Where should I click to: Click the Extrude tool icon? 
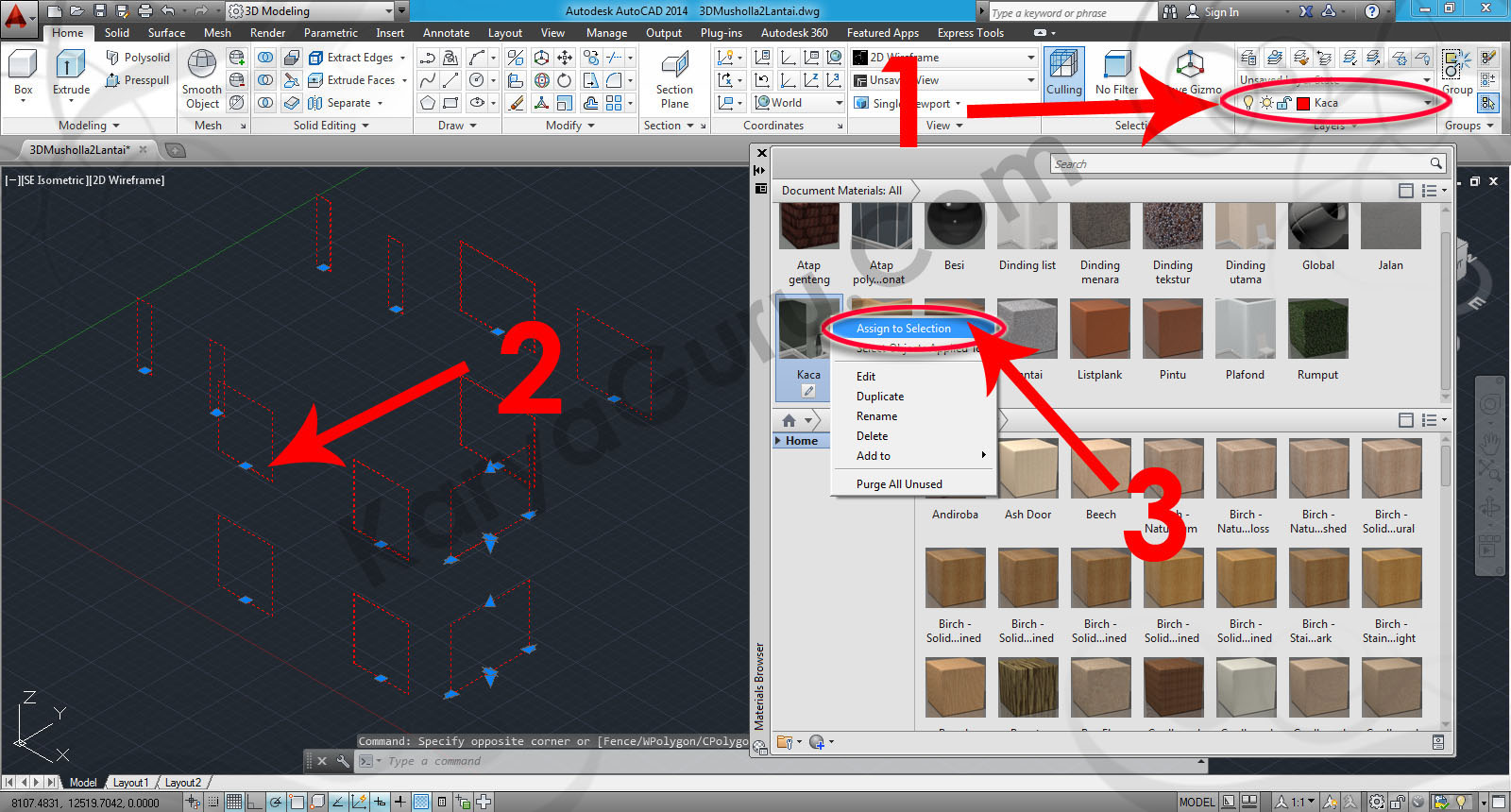[71, 68]
